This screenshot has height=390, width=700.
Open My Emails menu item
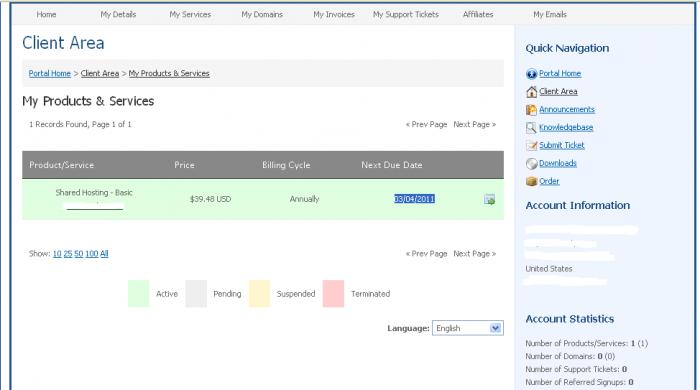pyautogui.click(x=550, y=14)
